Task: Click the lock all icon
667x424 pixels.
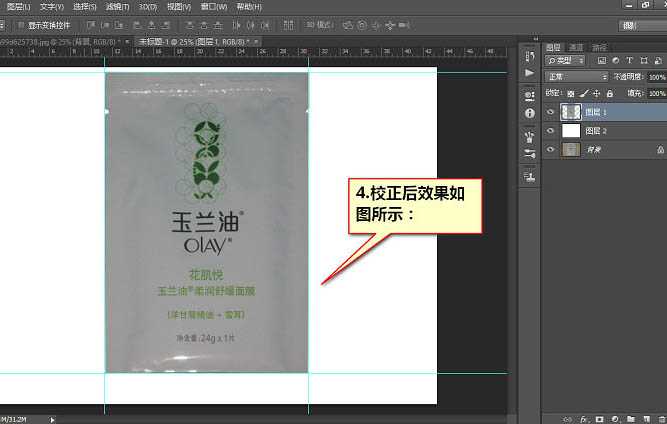Action: pyautogui.click(x=609, y=93)
